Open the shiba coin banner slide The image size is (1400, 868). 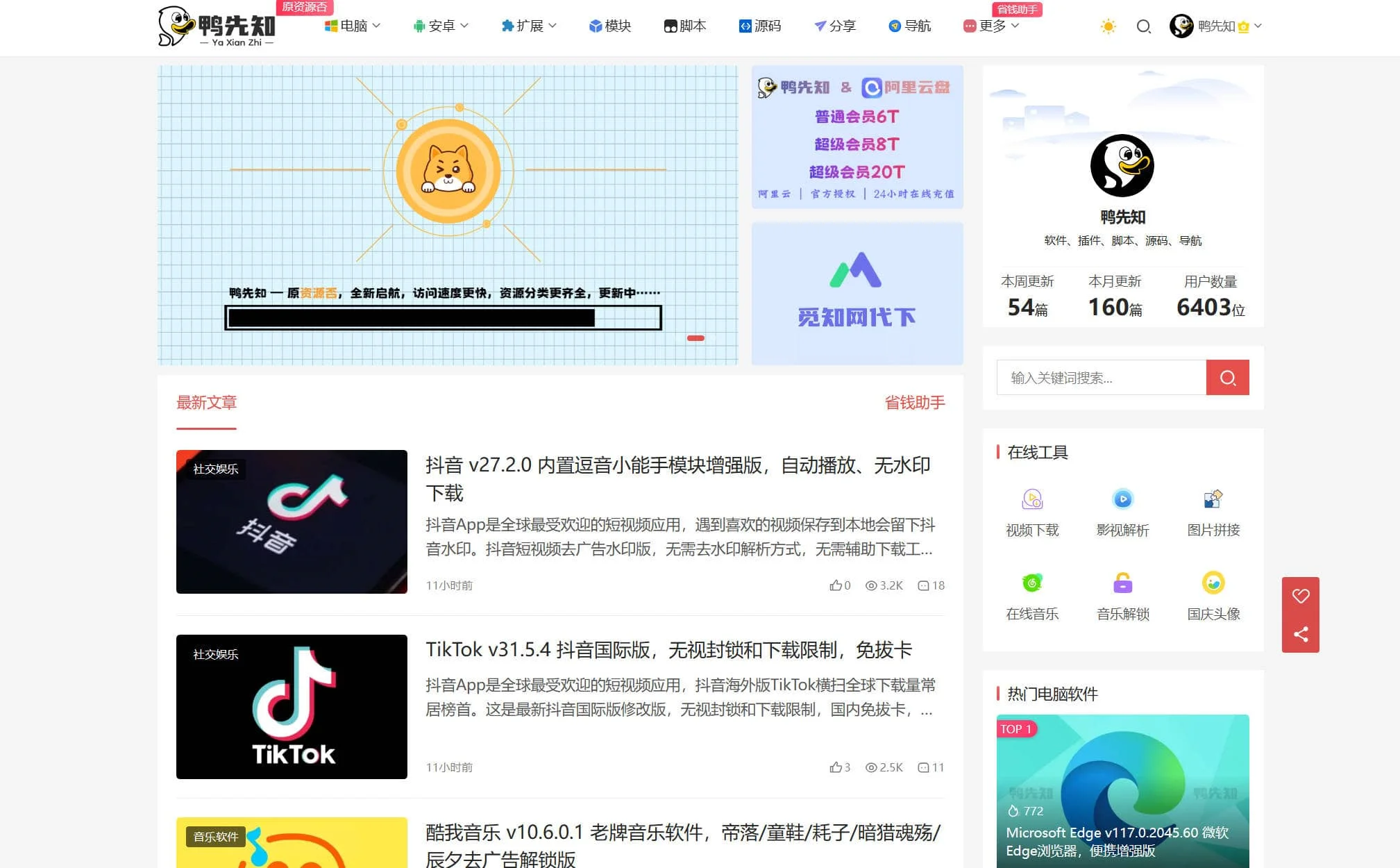(x=448, y=215)
